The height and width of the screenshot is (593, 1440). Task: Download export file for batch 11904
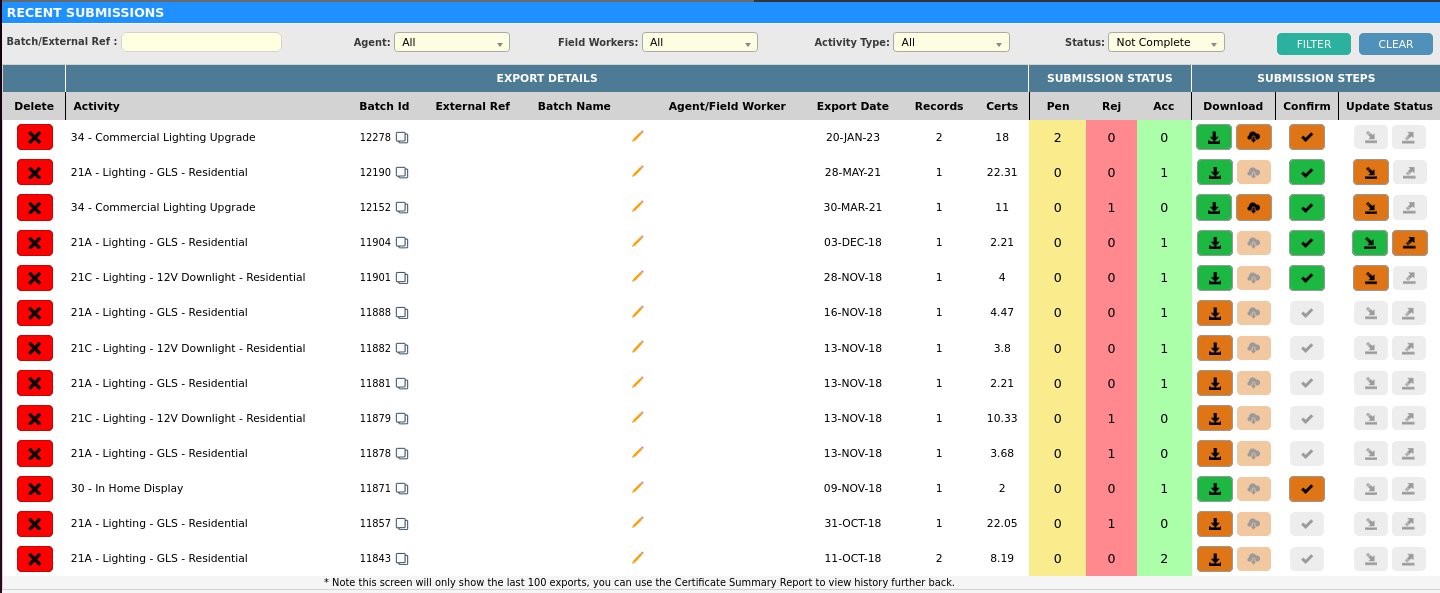tap(1214, 243)
